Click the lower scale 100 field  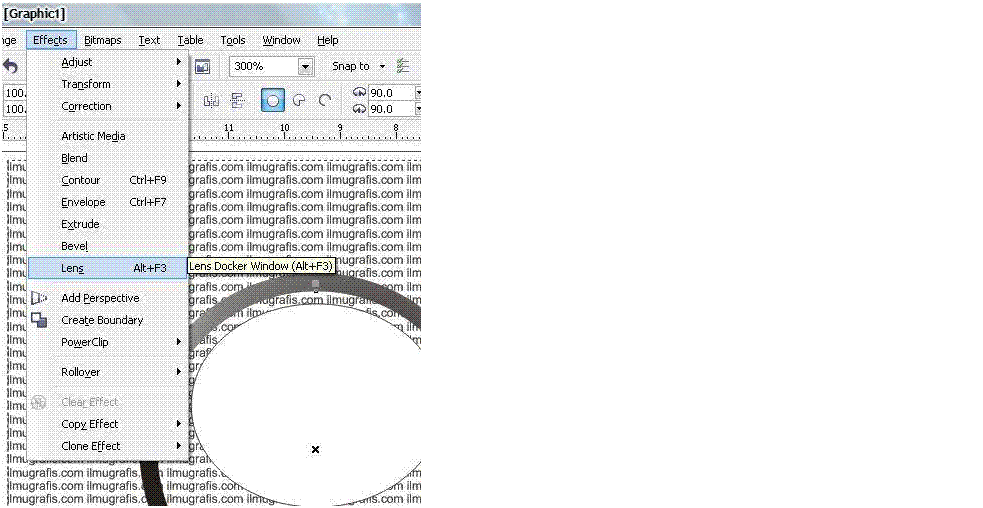tap(15, 109)
